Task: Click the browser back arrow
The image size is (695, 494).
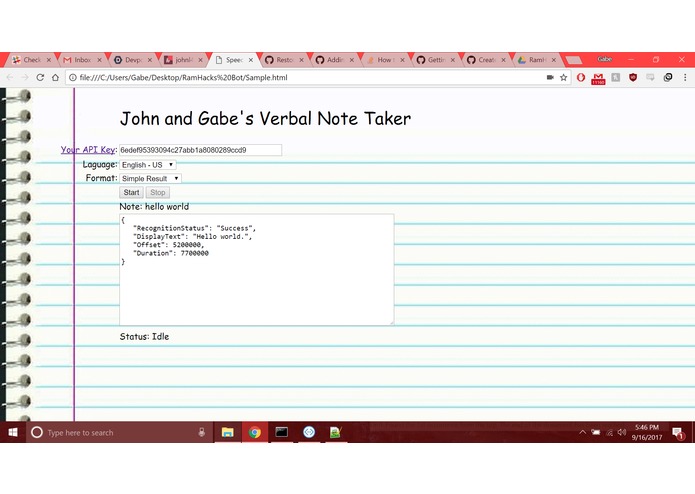Action: 10,78
